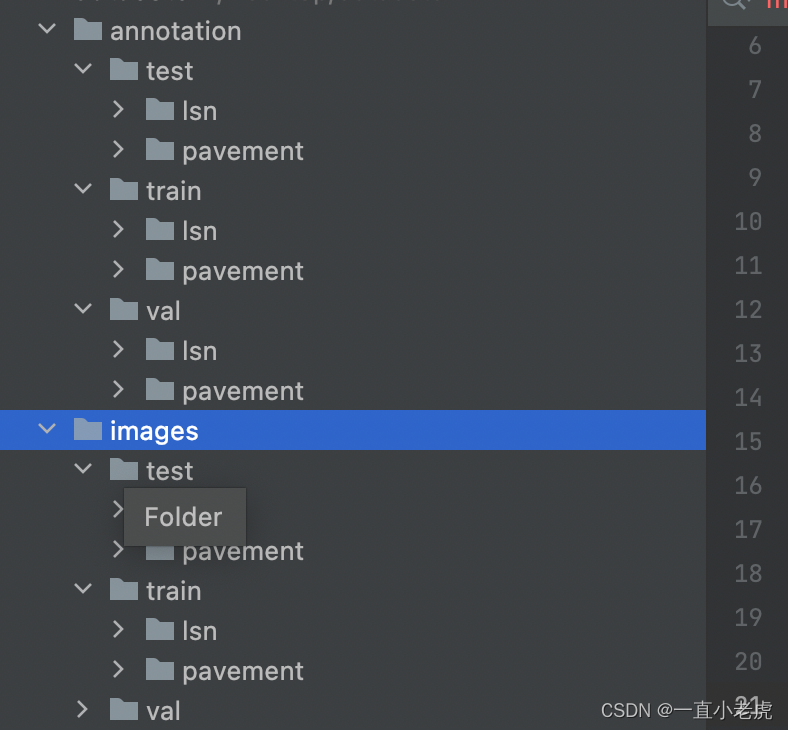Select lsn folder under annotation/train
The image size is (788, 730).
(x=199, y=231)
